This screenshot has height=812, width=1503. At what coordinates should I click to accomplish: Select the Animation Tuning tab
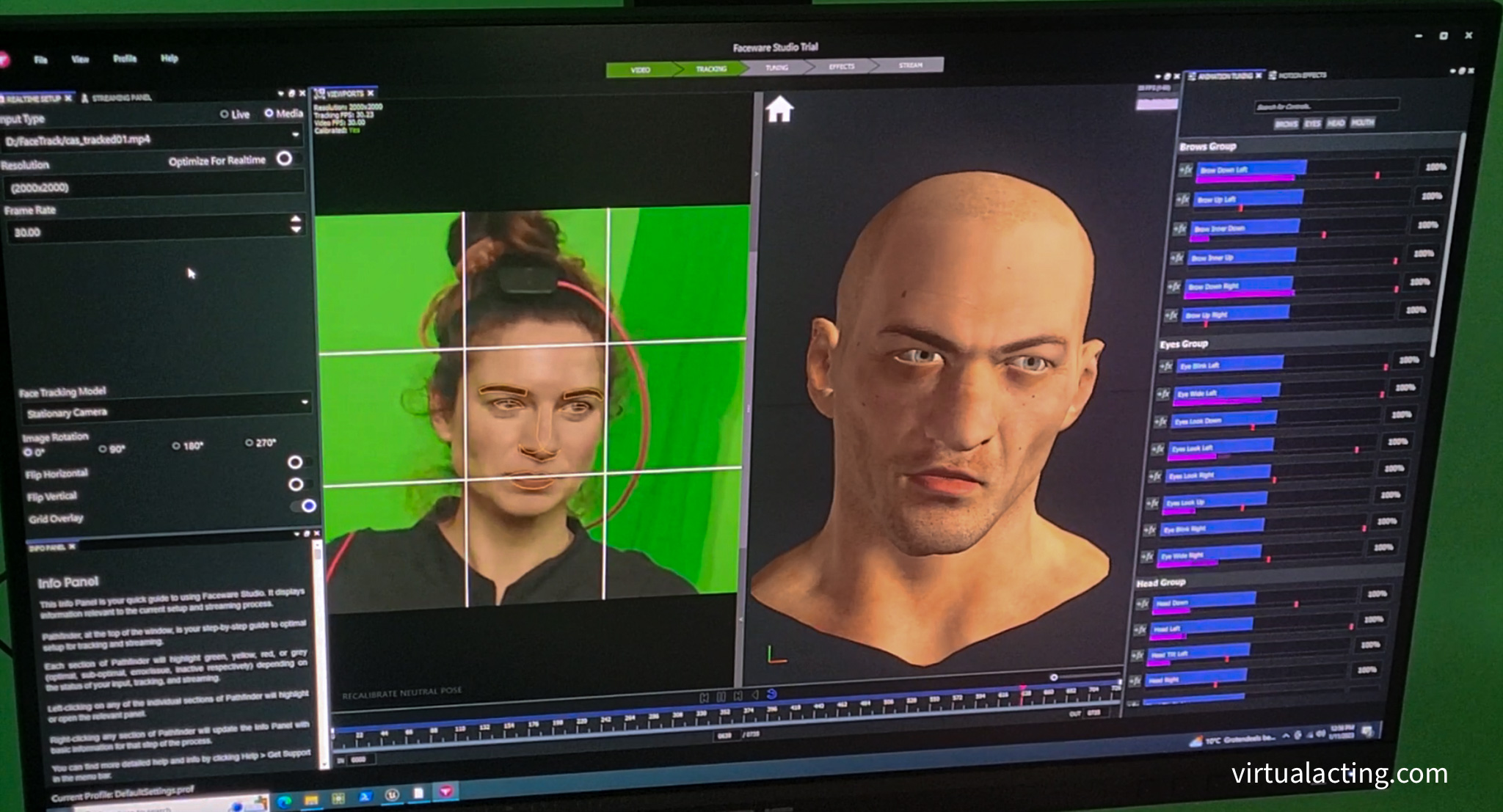click(x=1225, y=76)
